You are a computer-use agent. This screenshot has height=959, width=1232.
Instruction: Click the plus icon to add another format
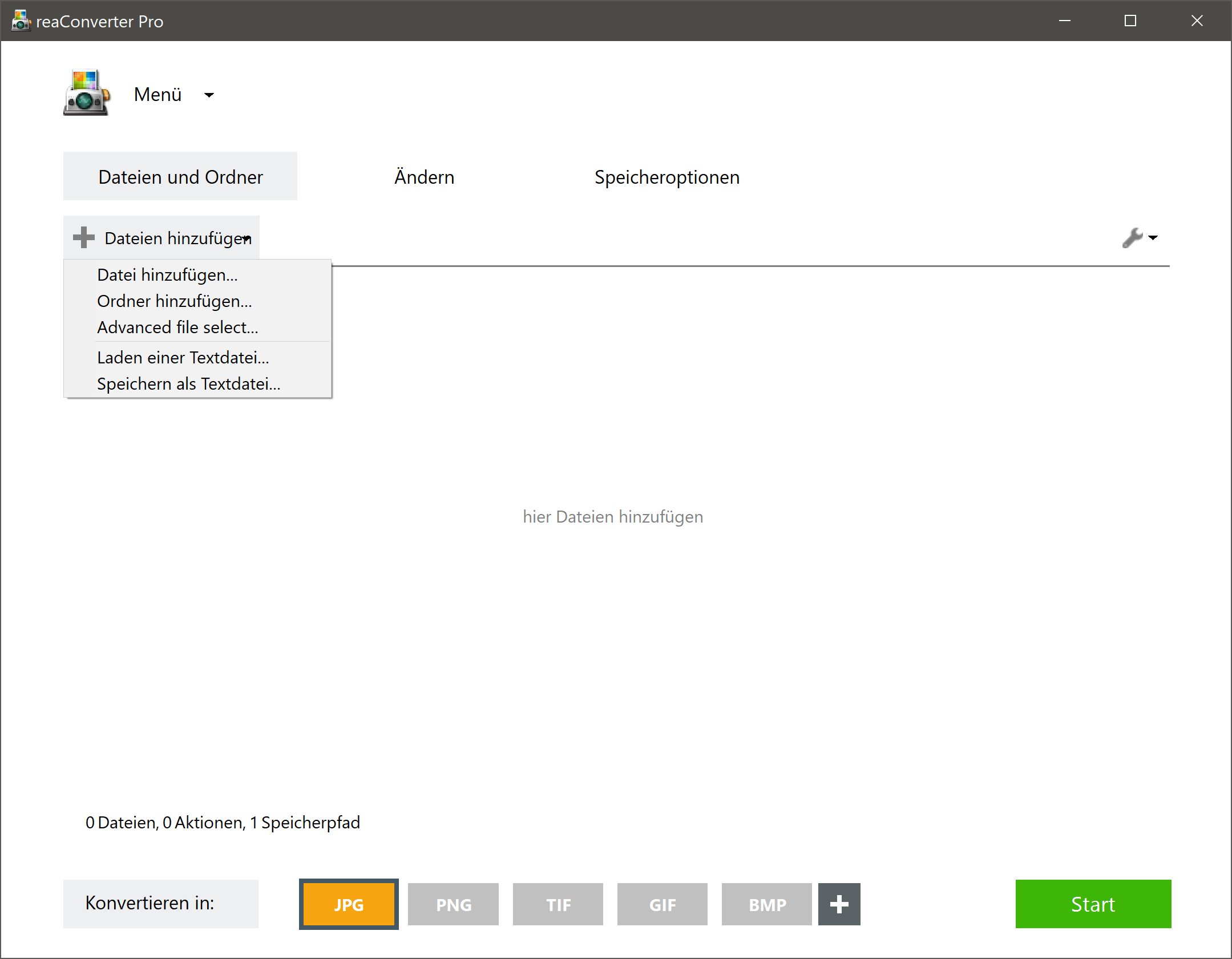coord(839,904)
